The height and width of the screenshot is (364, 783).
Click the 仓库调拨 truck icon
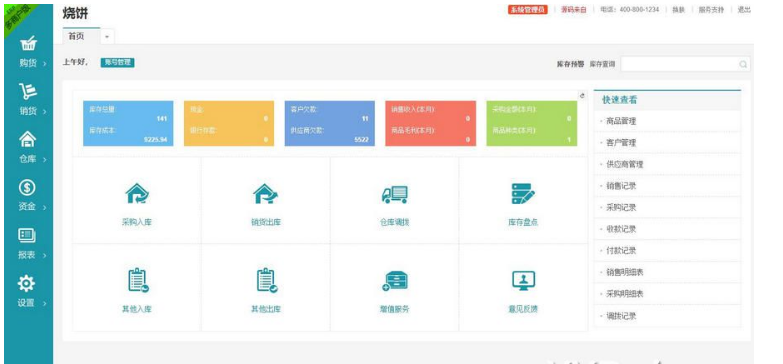pyautogui.click(x=394, y=194)
